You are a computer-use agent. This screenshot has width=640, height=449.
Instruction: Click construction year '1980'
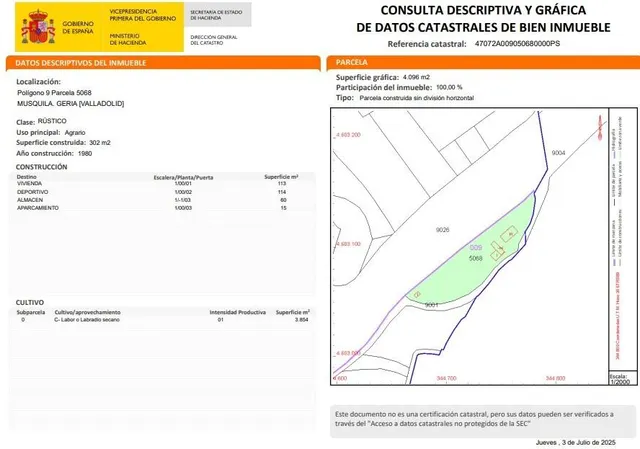coord(85,153)
